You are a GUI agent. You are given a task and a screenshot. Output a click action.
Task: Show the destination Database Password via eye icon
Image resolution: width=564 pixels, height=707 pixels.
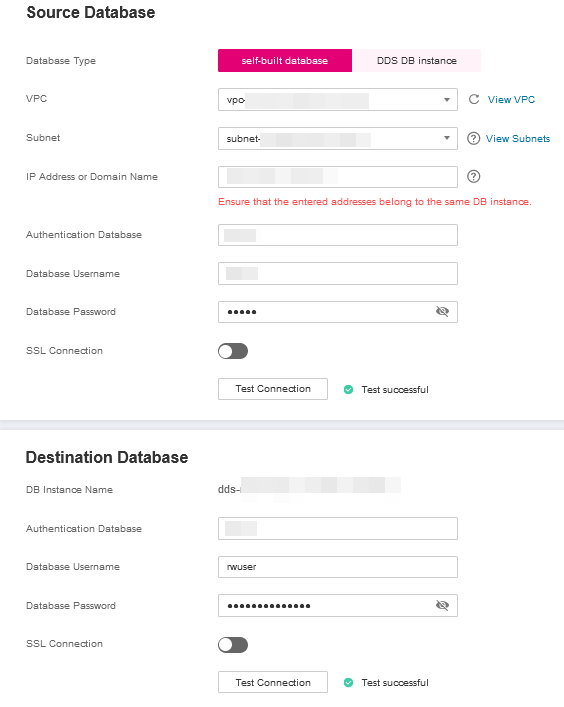tap(442, 605)
